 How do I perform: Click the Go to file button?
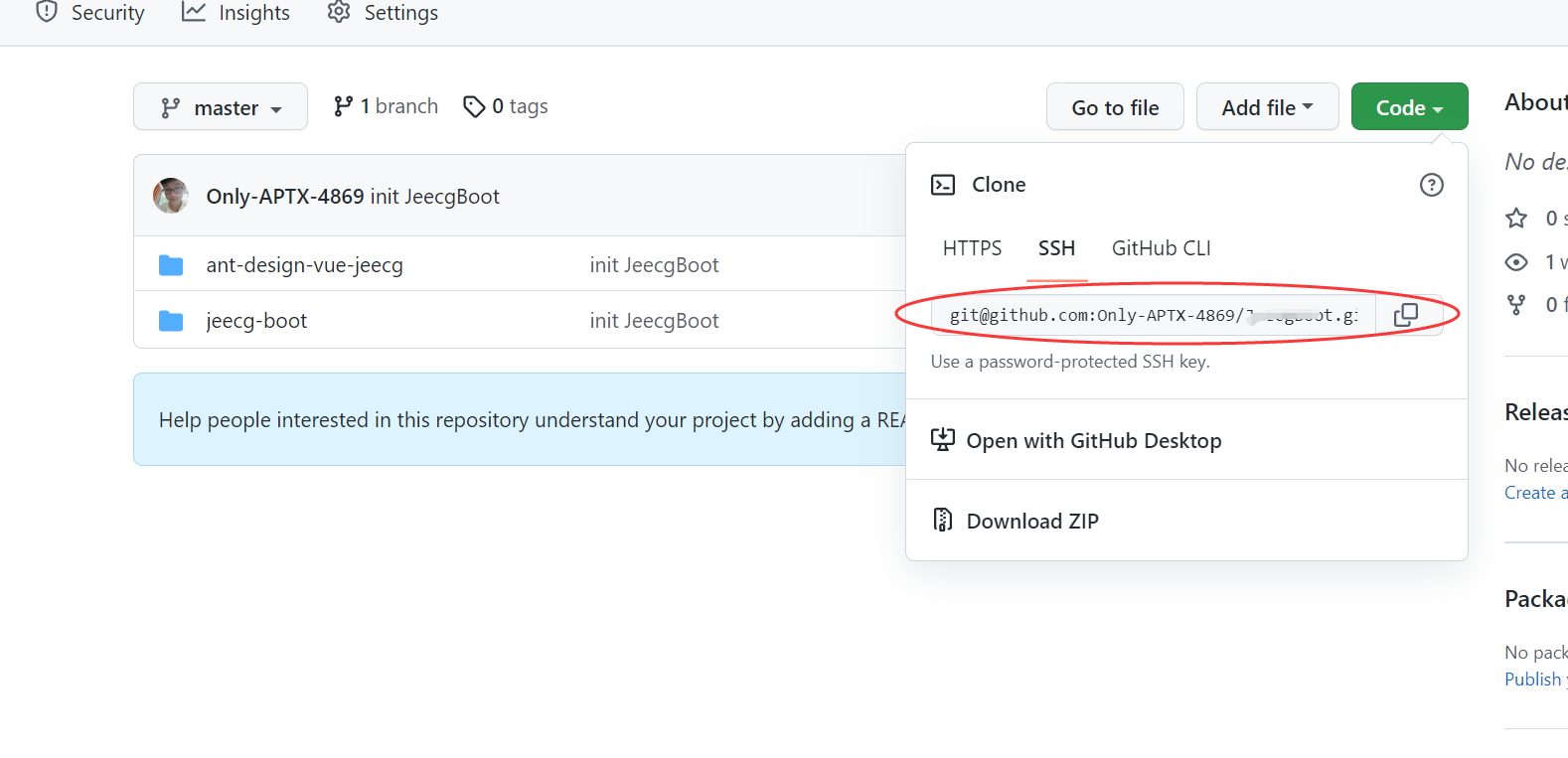(1115, 107)
